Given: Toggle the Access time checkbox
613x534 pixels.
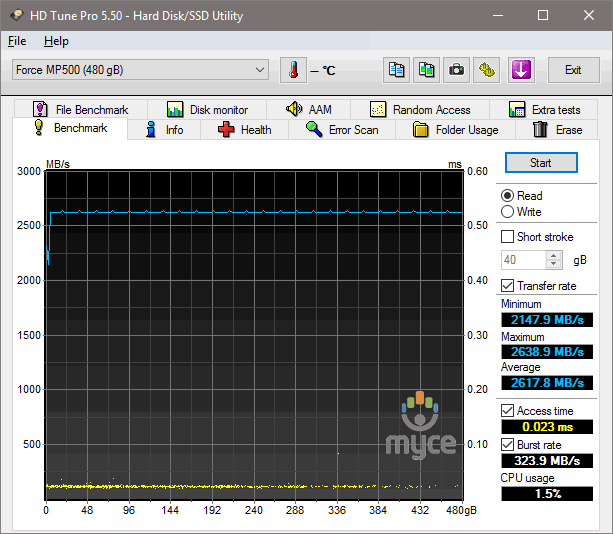Looking at the screenshot, I should (507, 410).
